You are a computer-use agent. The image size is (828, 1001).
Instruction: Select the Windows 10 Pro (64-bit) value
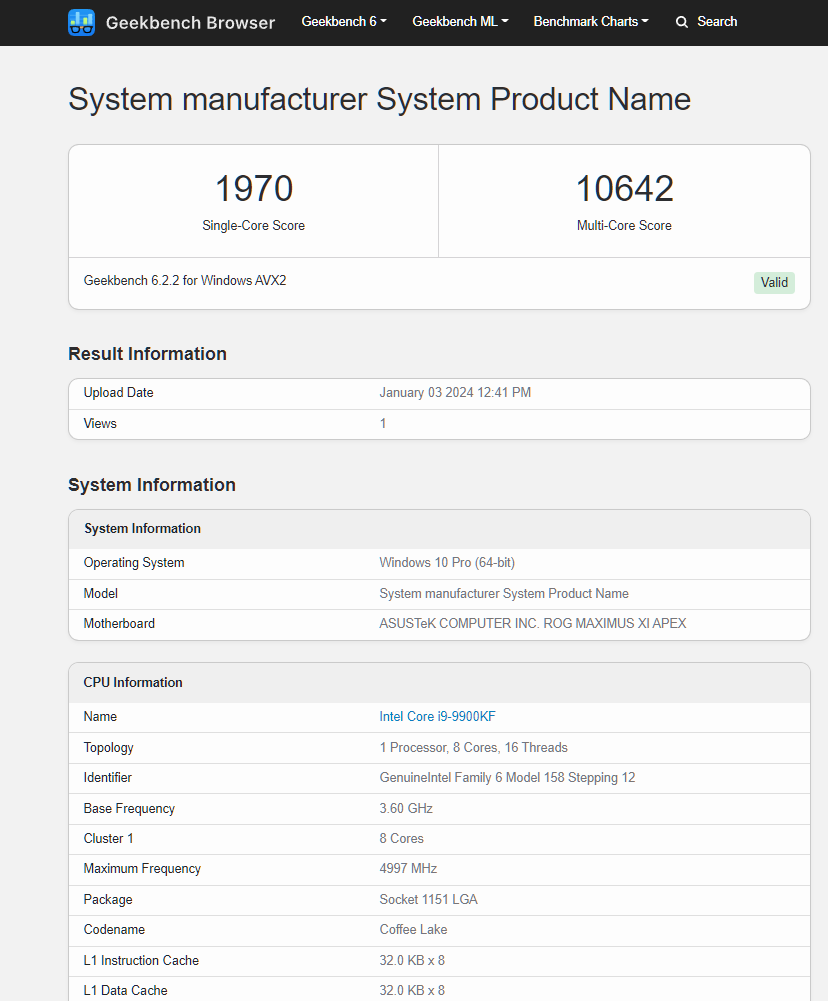(x=447, y=562)
